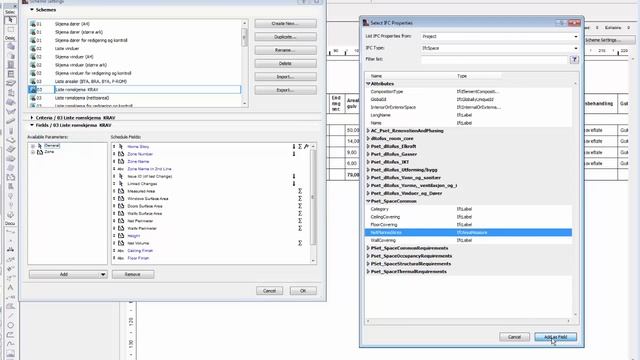This screenshot has height=360, width=640.
Task: Expand Pset_SpaceOccupancyRequirements group
Action: coord(368,256)
